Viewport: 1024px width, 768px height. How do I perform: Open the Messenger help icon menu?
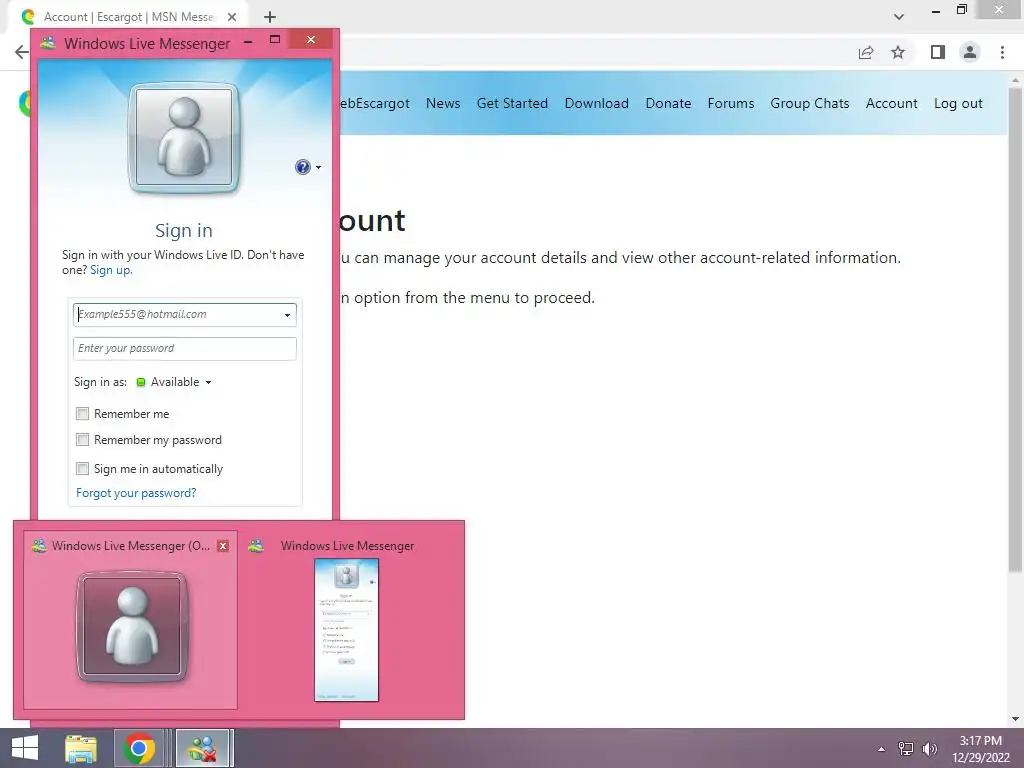[307, 167]
